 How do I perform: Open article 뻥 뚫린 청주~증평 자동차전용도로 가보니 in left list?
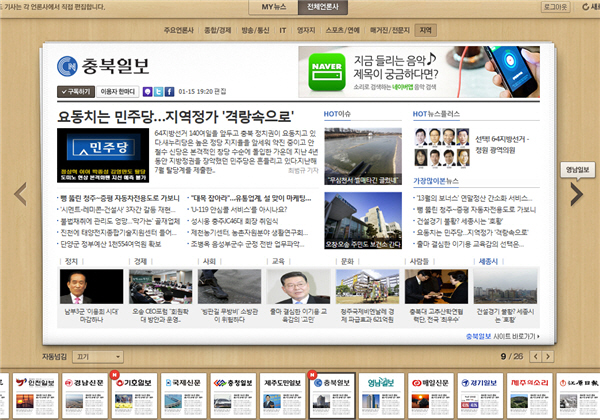[x=120, y=198]
